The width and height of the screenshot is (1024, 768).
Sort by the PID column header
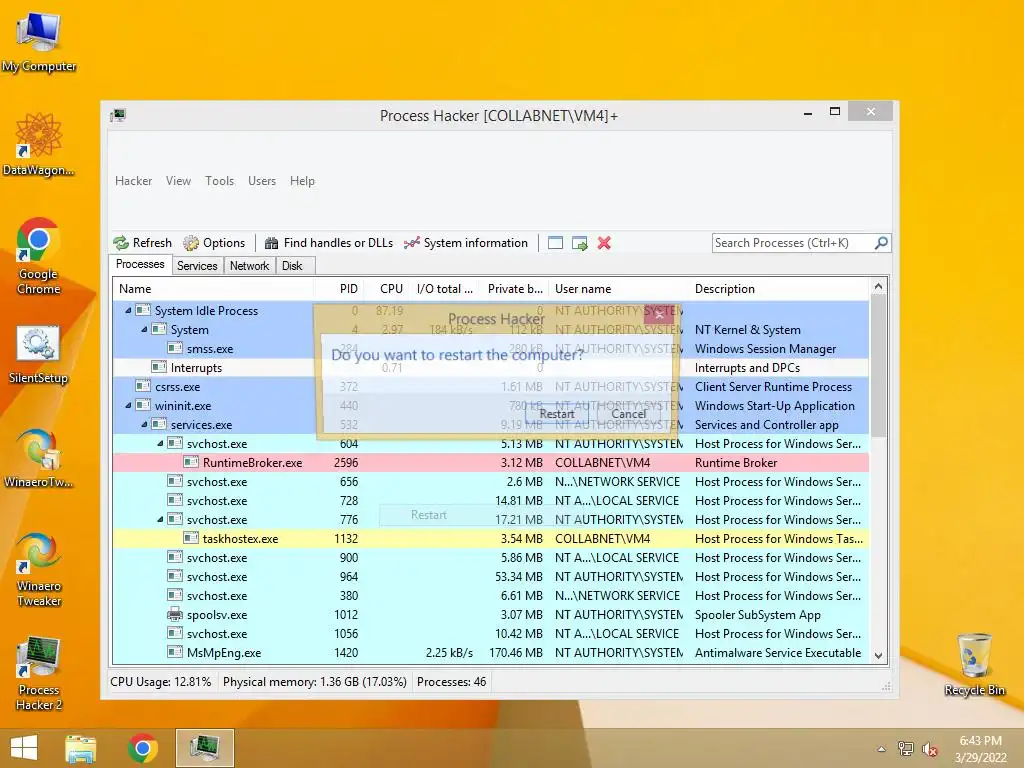(338, 289)
